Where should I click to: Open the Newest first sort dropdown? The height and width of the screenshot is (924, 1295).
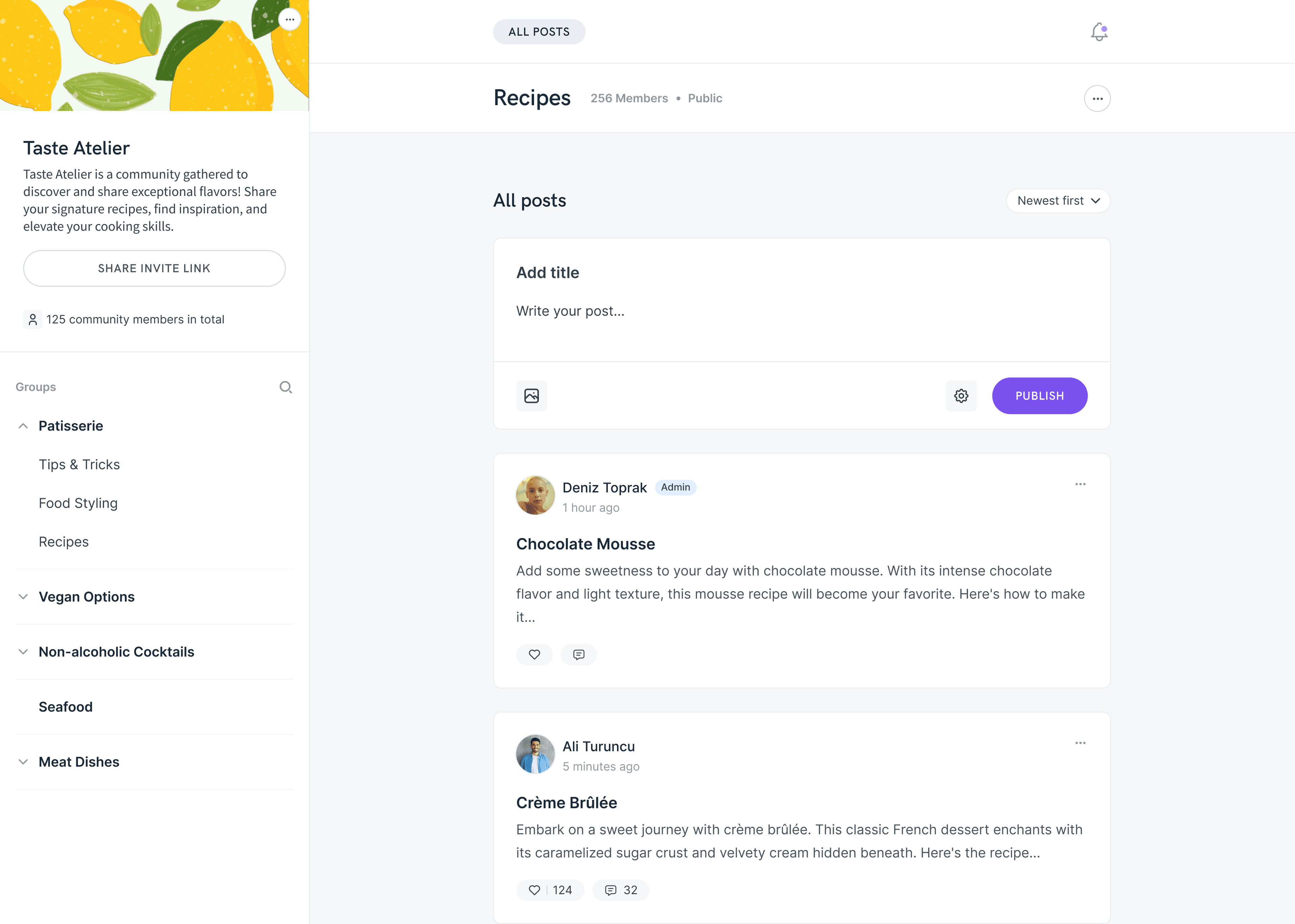click(1058, 201)
